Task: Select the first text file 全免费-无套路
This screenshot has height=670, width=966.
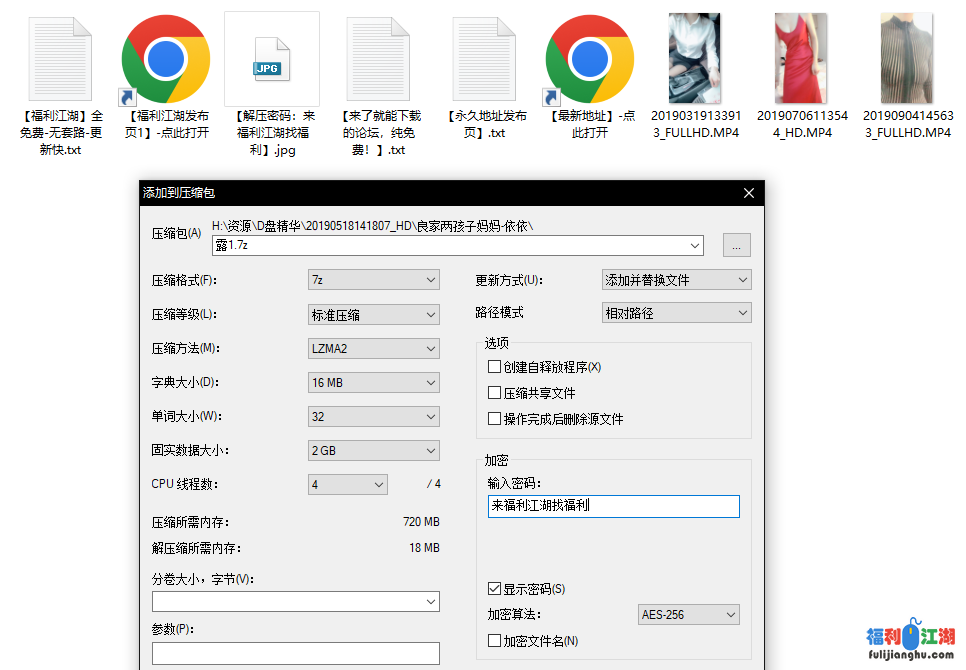Action: 59,60
